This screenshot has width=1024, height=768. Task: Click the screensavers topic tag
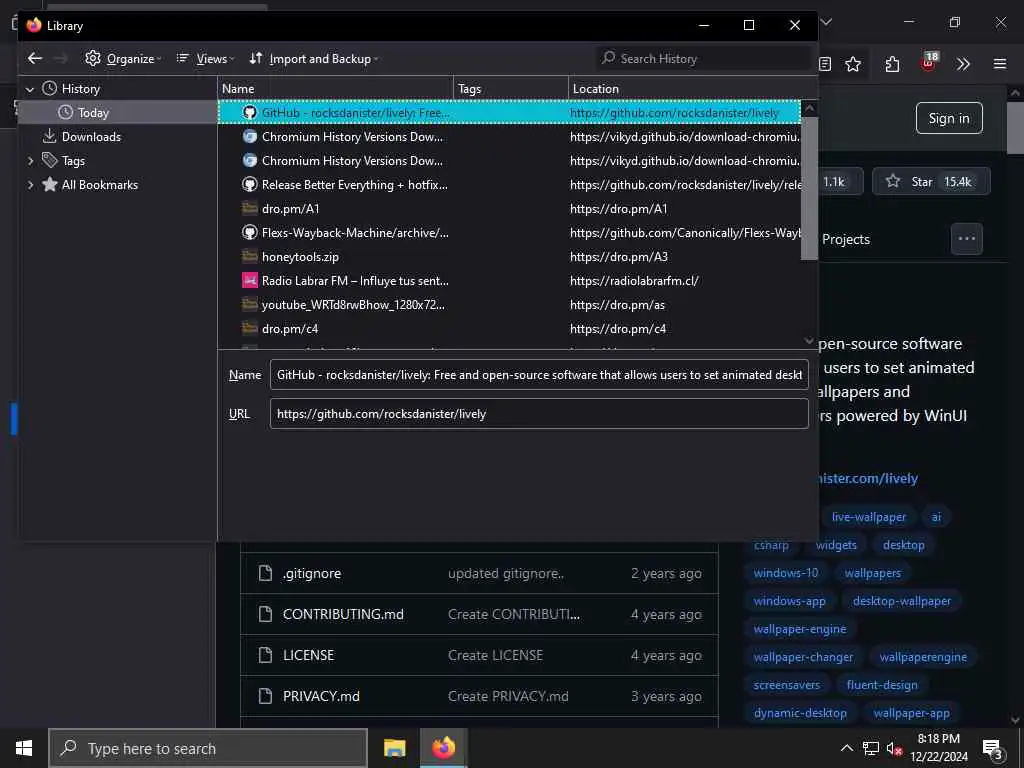point(786,685)
